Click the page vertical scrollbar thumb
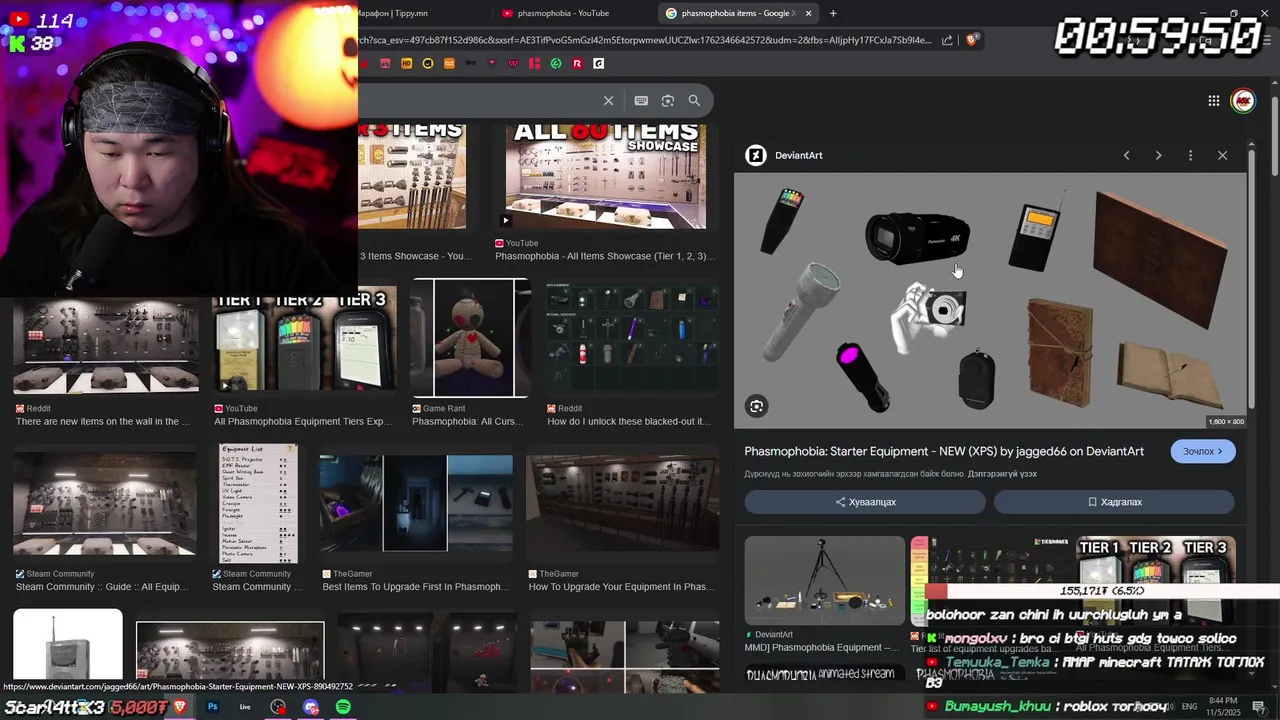Screen dimensions: 1280x720 [x=1275, y=135]
